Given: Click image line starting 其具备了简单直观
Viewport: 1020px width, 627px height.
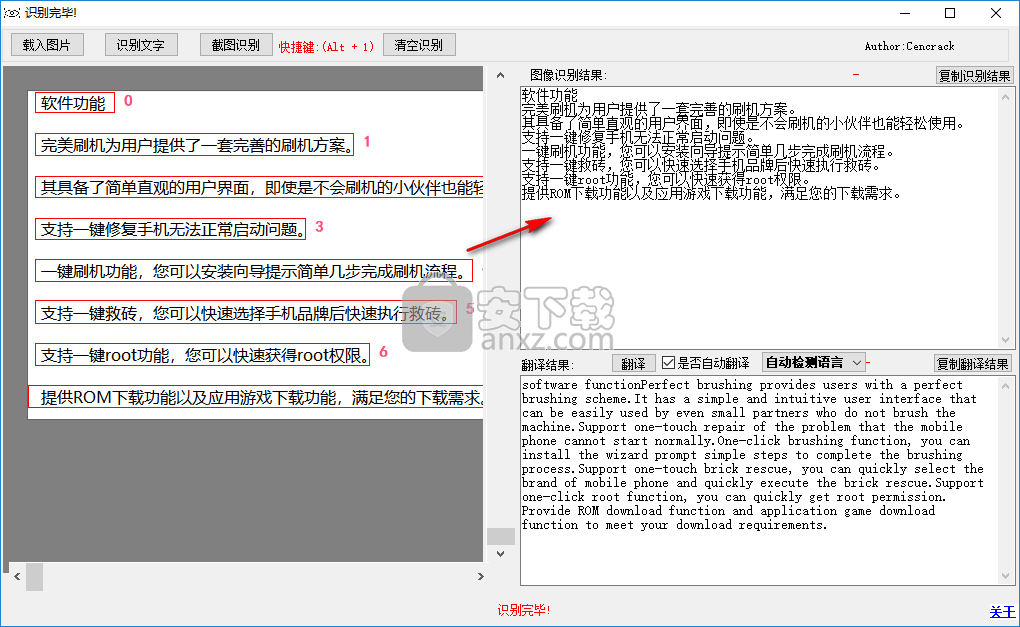Looking at the screenshot, I should [259, 187].
